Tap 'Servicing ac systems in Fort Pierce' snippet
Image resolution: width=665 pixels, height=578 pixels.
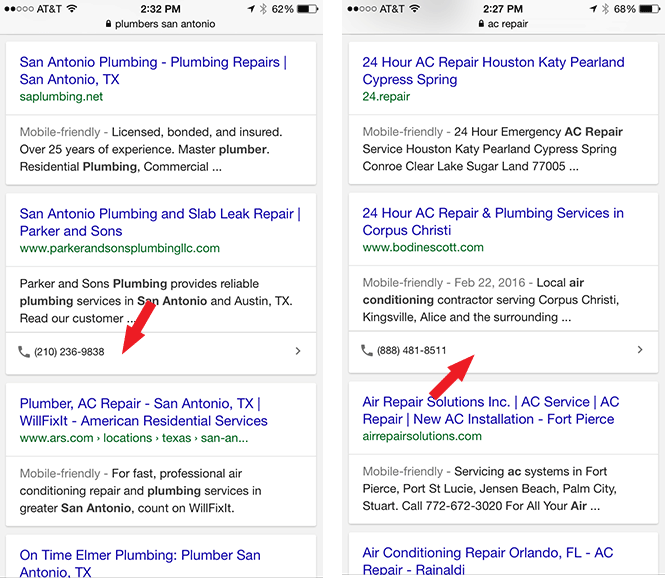coord(489,489)
